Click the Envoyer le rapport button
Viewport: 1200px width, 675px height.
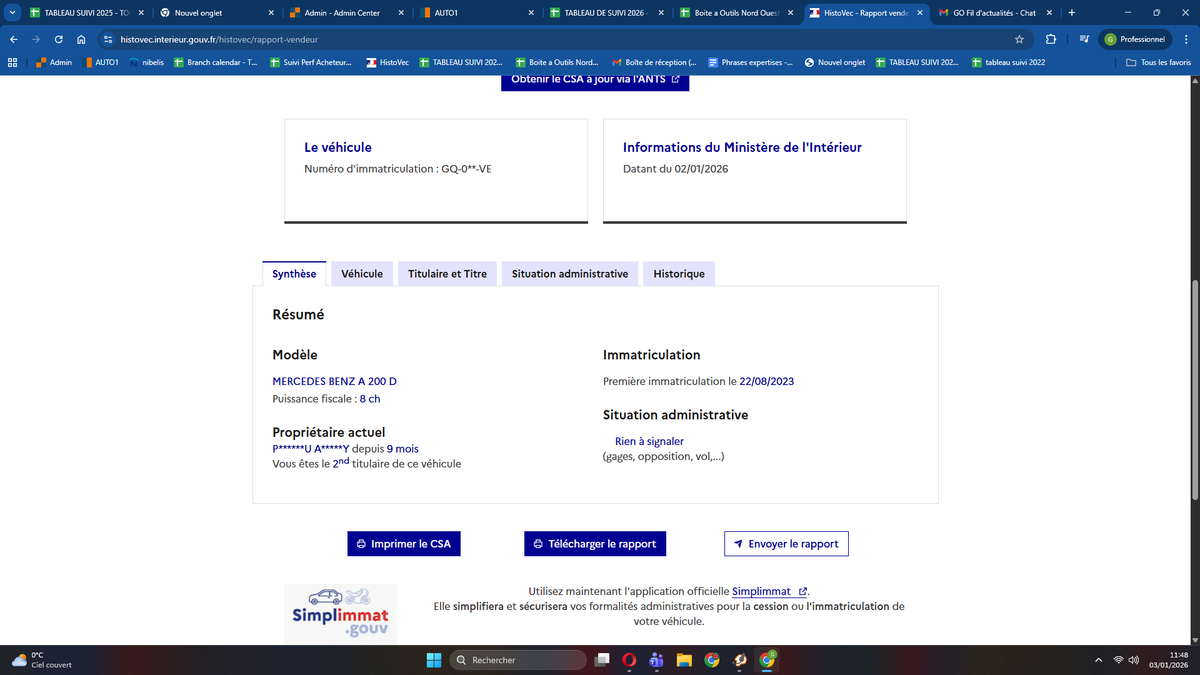pyautogui.click(x=786, y=544)
